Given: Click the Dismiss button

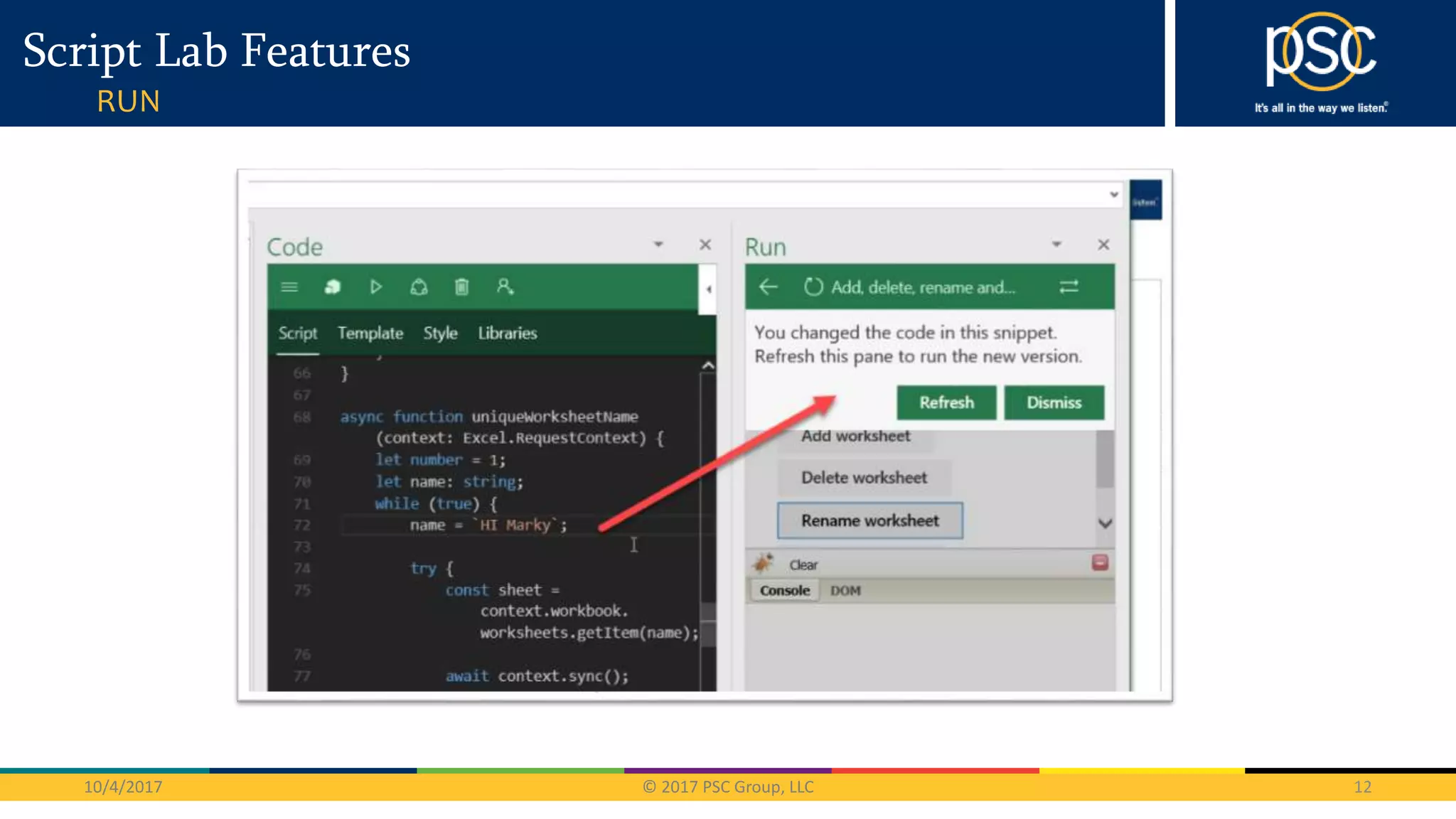Looking at the screenshot, I should click(1054, 403).
